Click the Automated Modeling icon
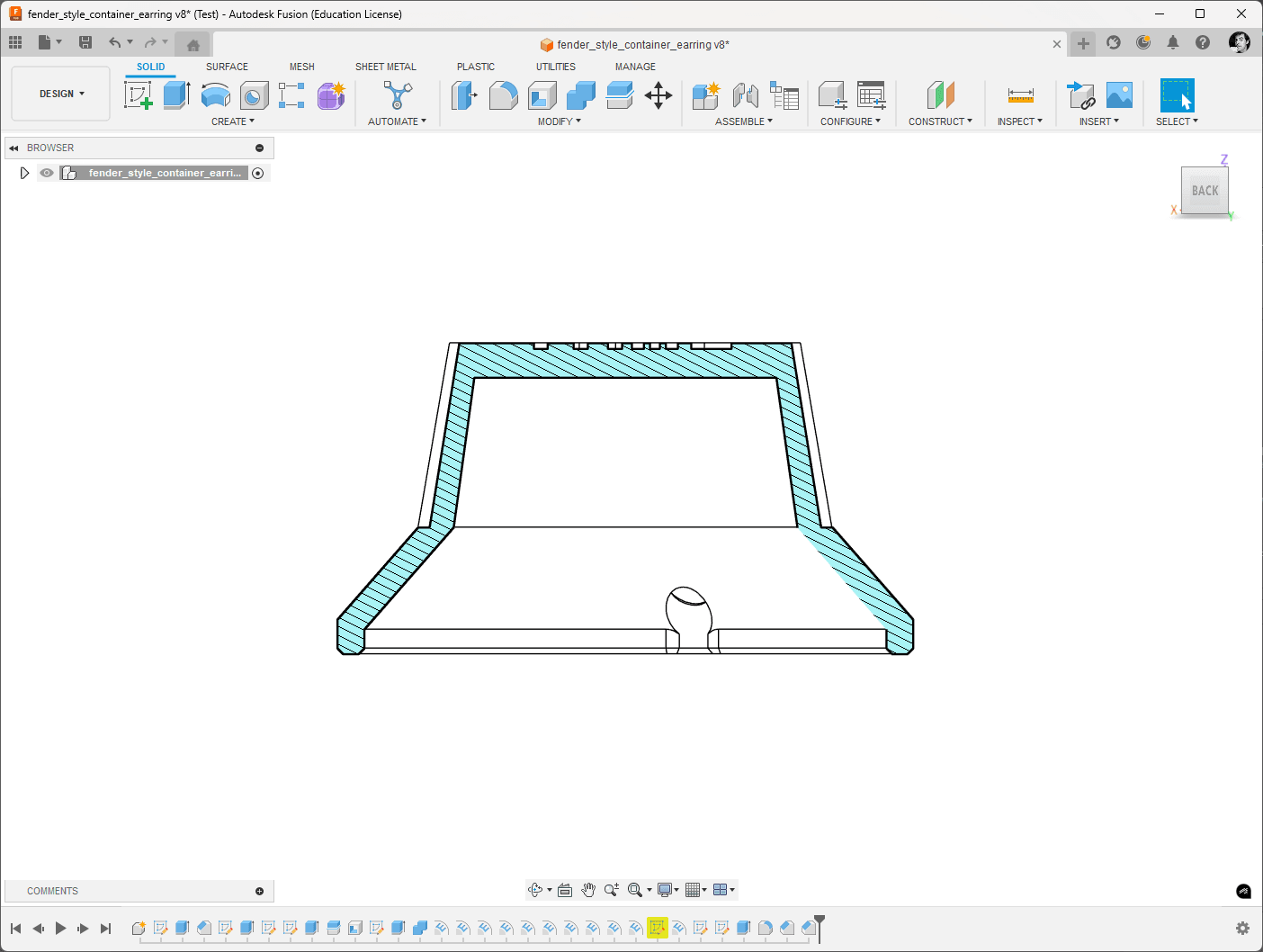Image resolution: width=1263 pixels, height=952 pixels. [397, 94]
